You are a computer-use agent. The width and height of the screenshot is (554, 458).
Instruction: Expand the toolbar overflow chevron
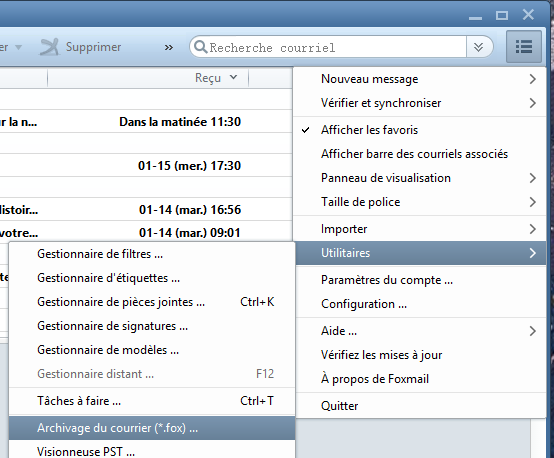tap(169, 47)
